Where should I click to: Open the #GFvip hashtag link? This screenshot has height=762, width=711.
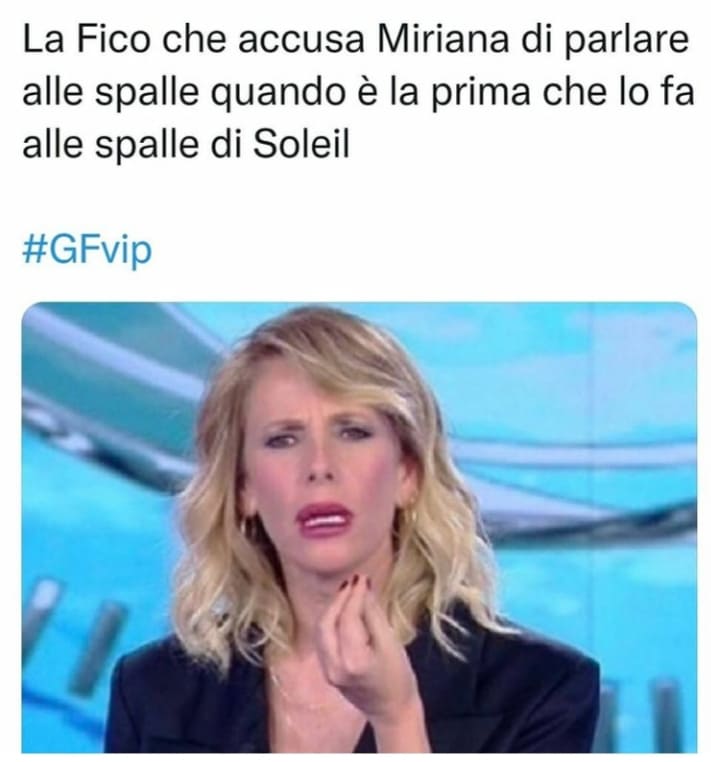(87, 250)
